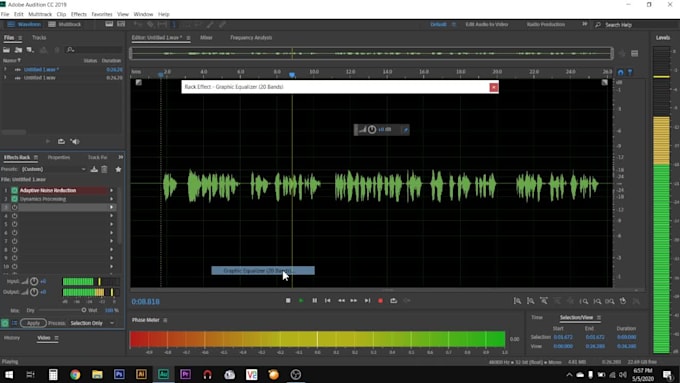Open the Favorites menu
680x383 pixels.
[102, 14]
